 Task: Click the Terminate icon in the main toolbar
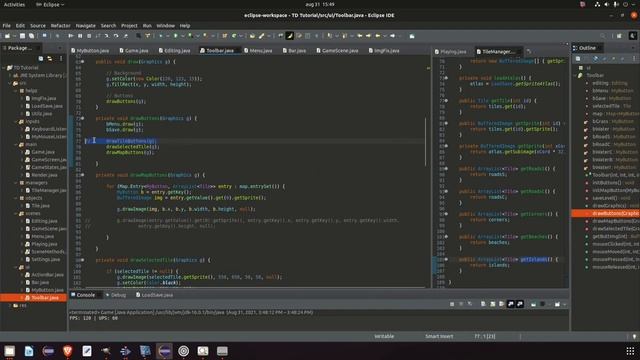click(89, 36)
